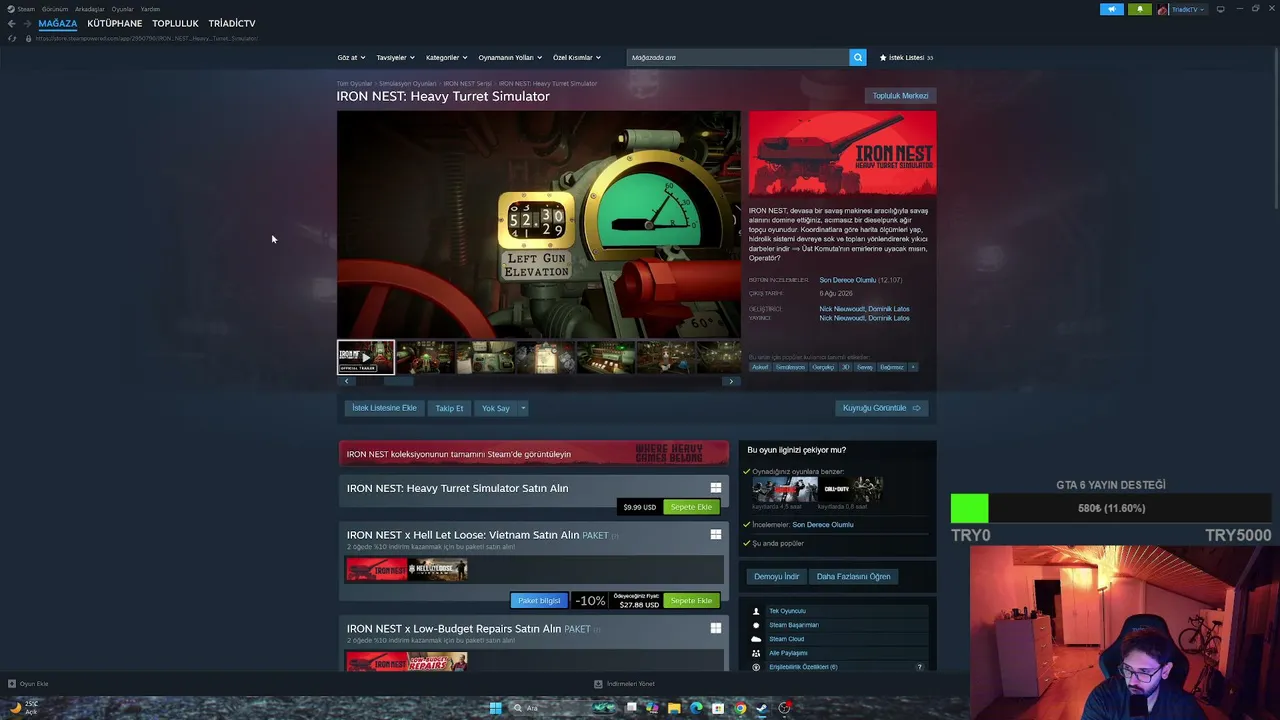Switch to Big Picture mode icon

click(1220, 9)
